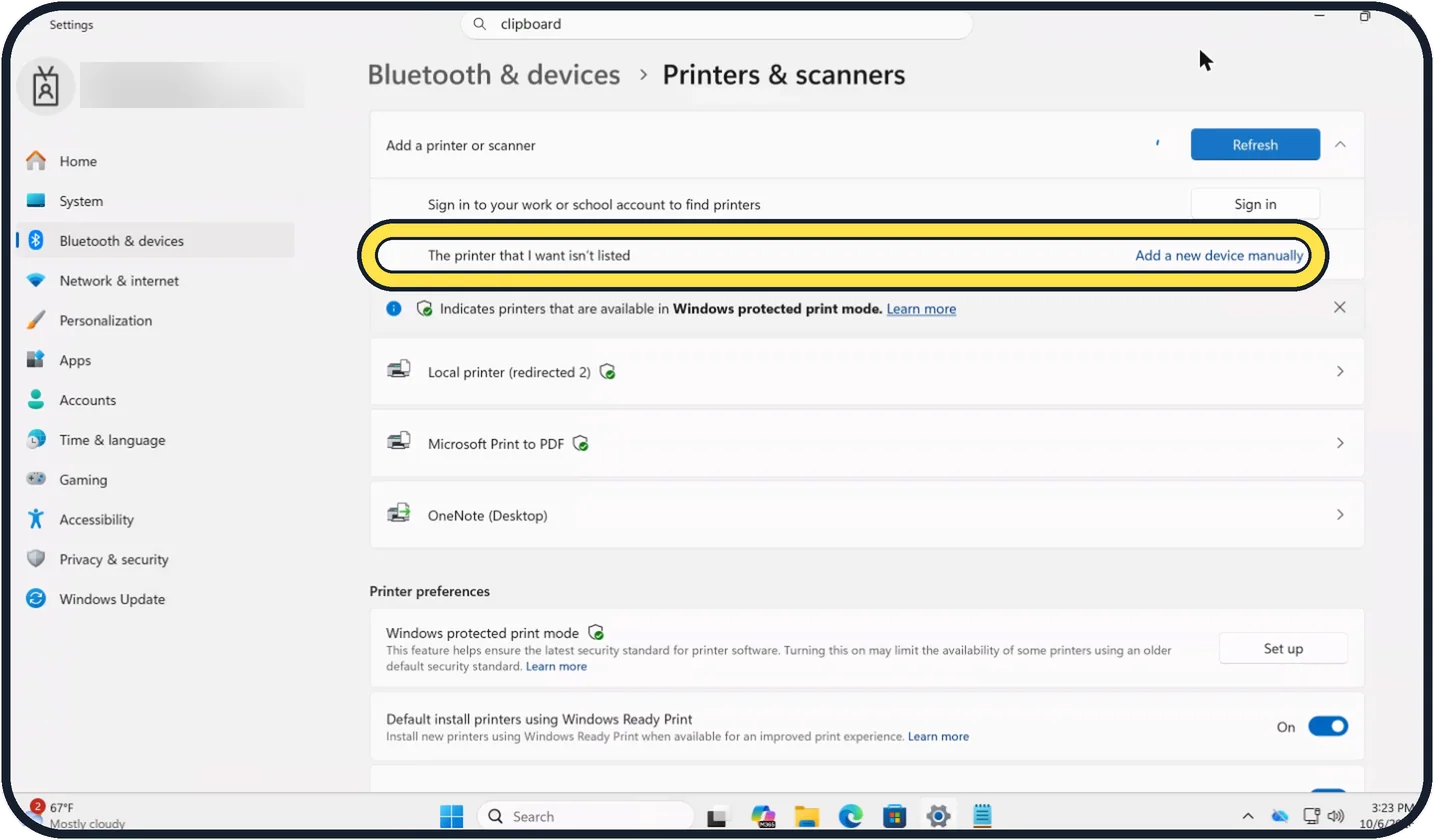Toggle Default install printers using Windows Ready Print

point(1328,727)
